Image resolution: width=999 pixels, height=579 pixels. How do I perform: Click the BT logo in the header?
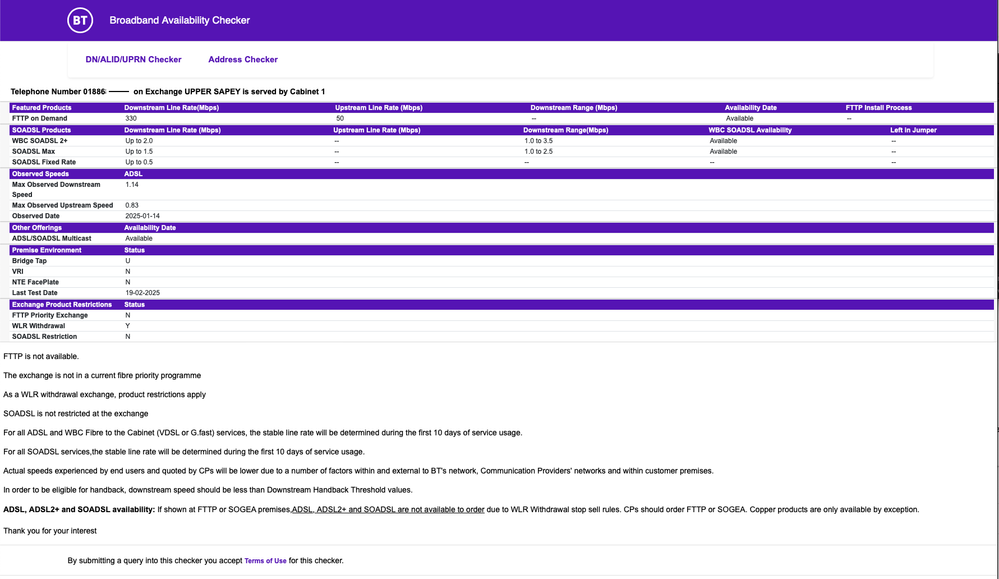pyautogui.click(x=80, y=20)
